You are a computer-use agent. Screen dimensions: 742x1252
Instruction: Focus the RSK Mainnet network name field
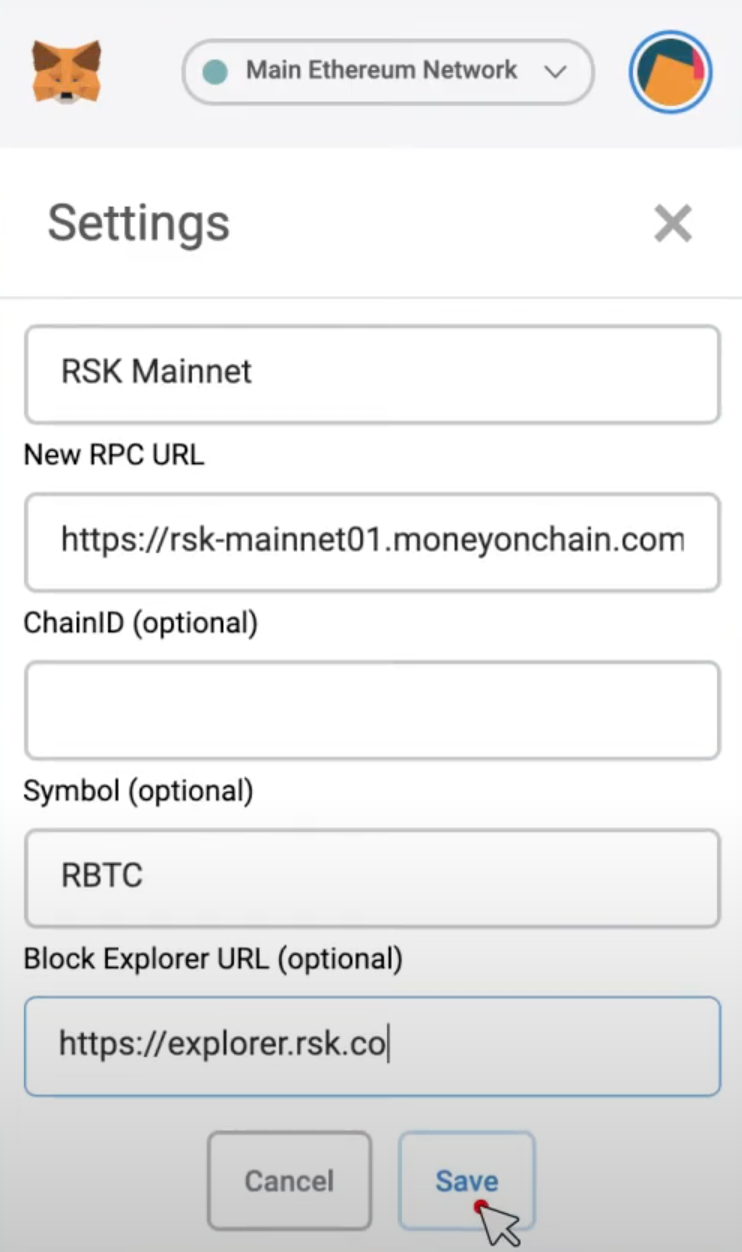point(372,373)
